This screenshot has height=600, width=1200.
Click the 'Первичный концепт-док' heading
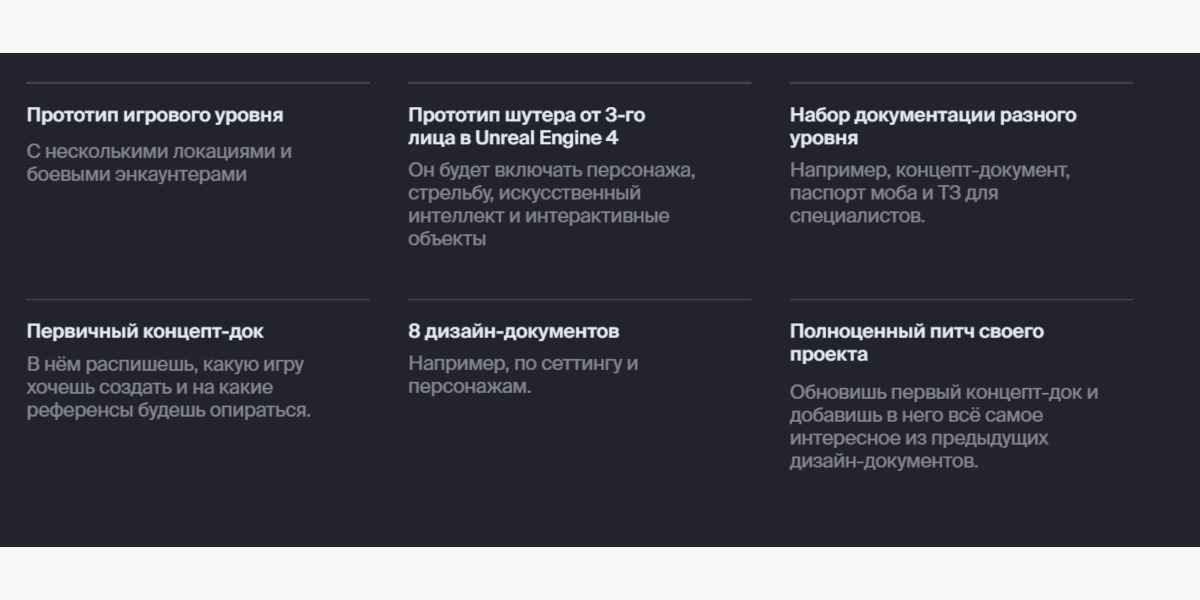[x=145, y=331]
